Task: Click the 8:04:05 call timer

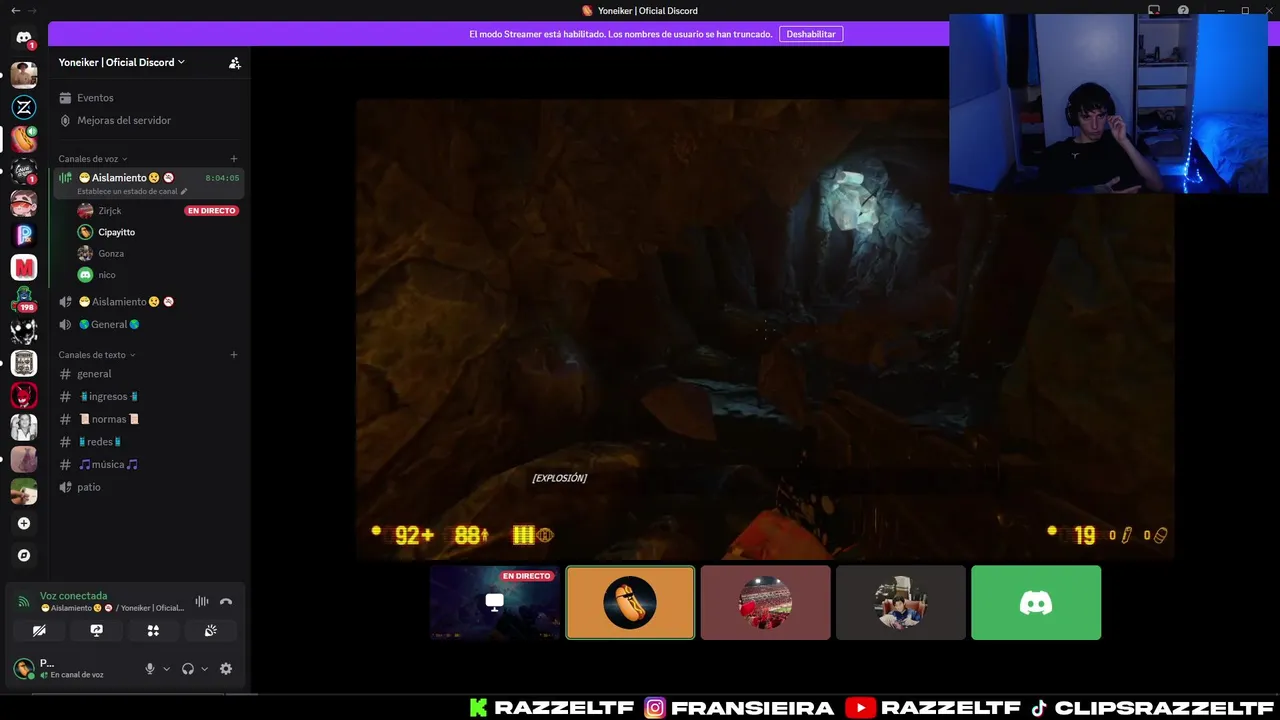Action: click(222, 178)
